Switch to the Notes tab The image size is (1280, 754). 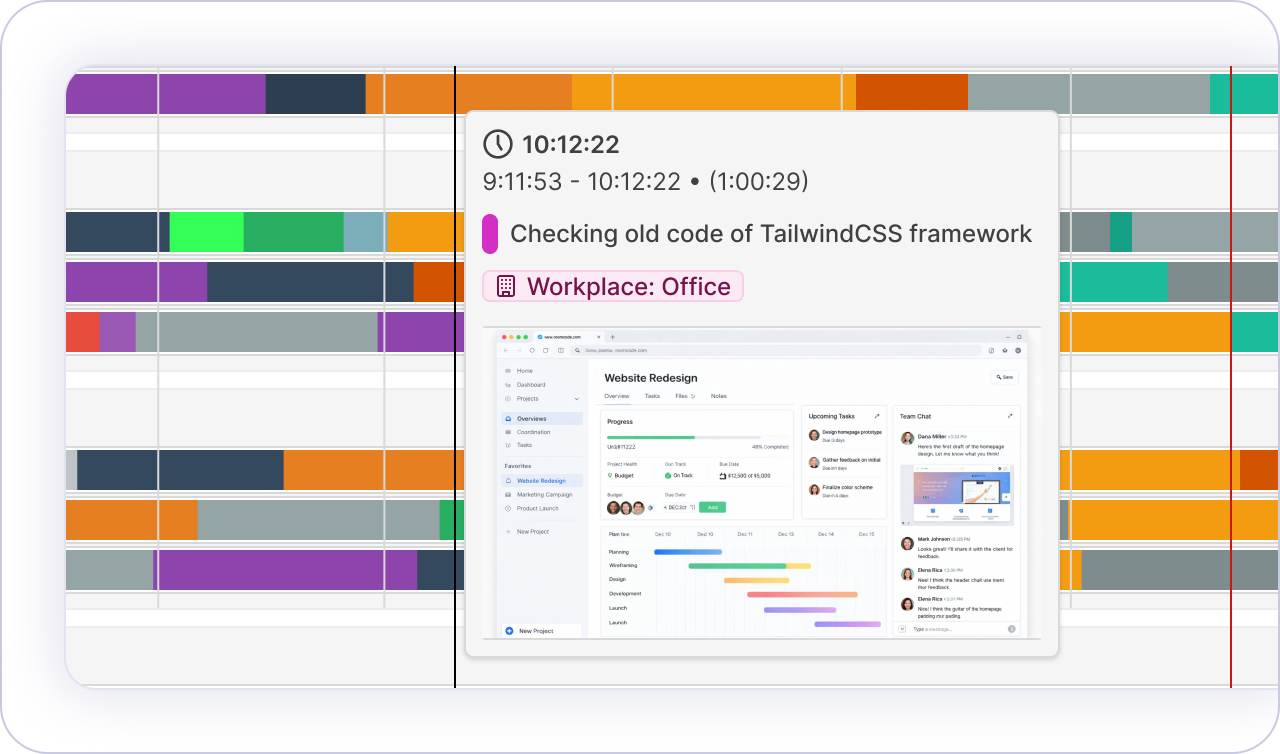pyautogui.click(x=718, y=396)
